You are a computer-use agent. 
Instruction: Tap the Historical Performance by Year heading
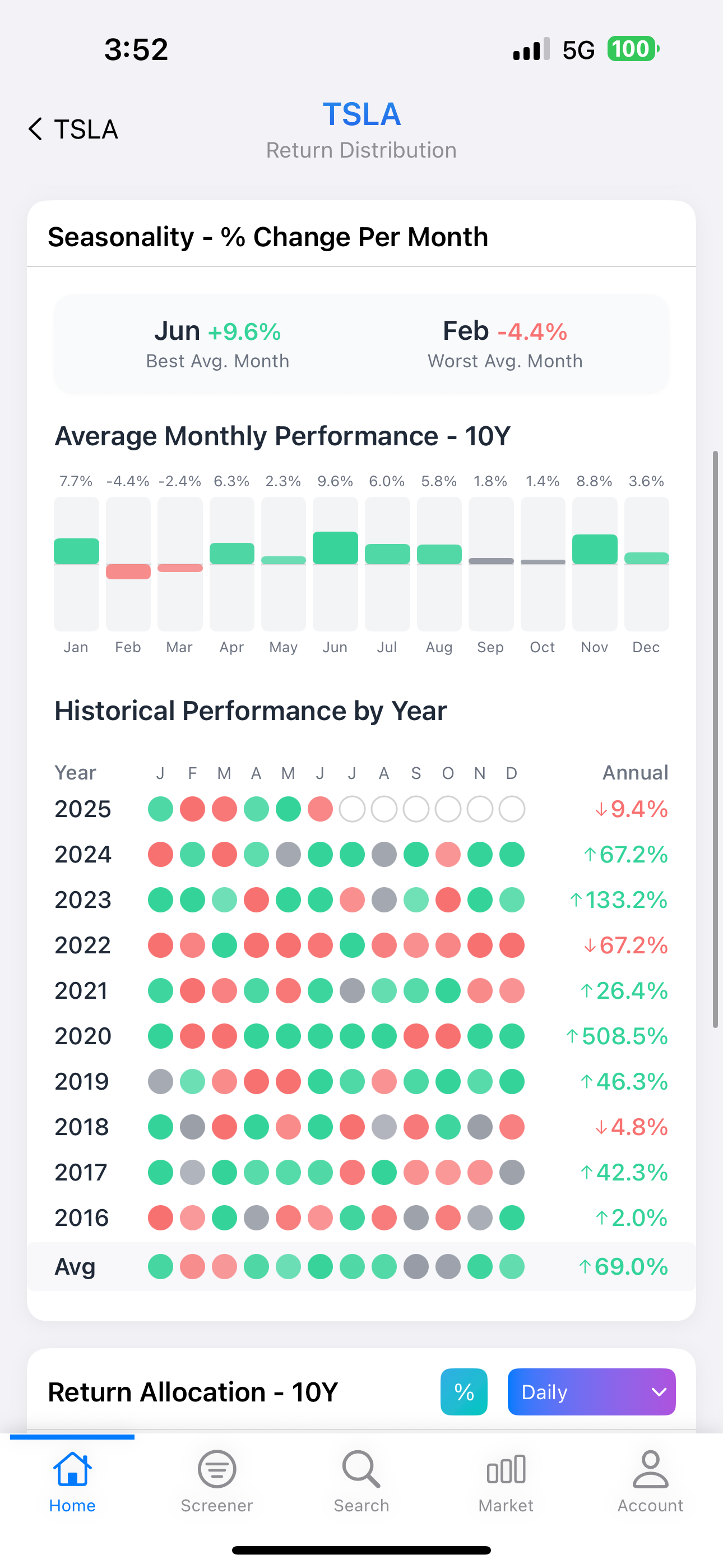[251, 711]
